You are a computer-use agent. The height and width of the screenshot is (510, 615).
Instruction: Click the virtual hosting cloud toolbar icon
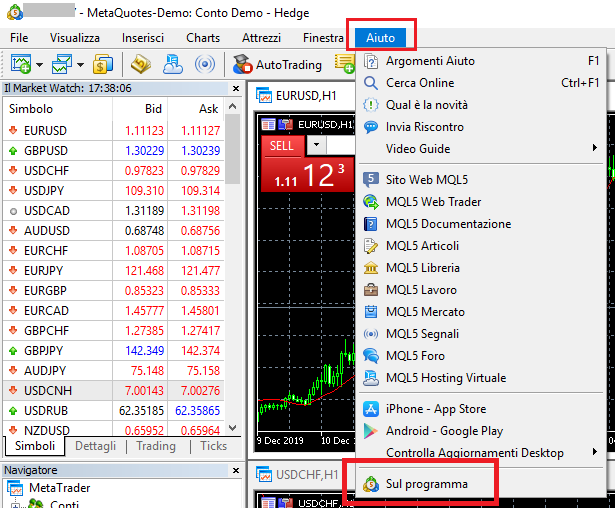pyautogui.click(x=173, y=64)
